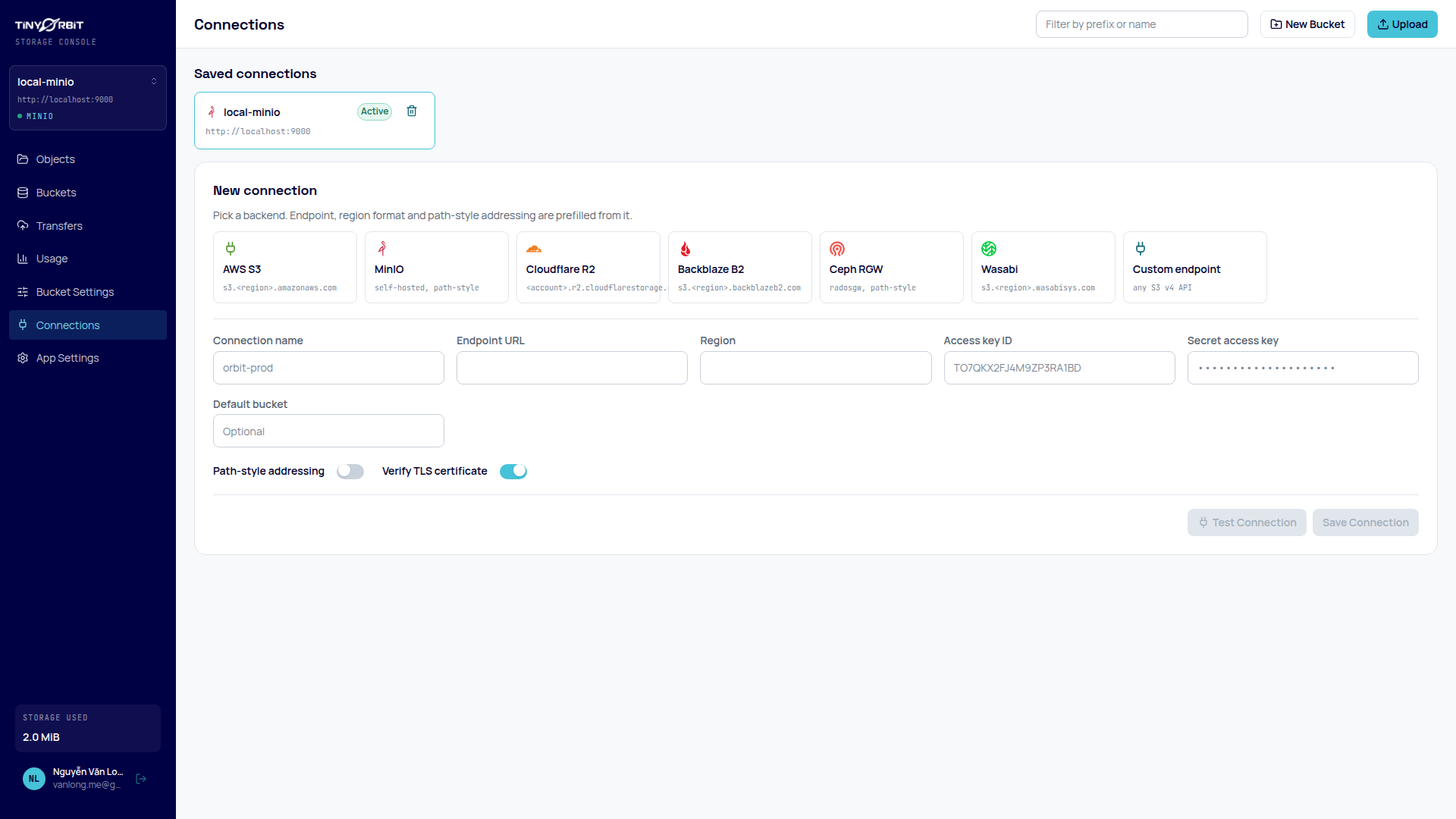This screenshot has height=819, width=1456.
Task: Click the AWS S3 plug icon
Action: (231, 249)
